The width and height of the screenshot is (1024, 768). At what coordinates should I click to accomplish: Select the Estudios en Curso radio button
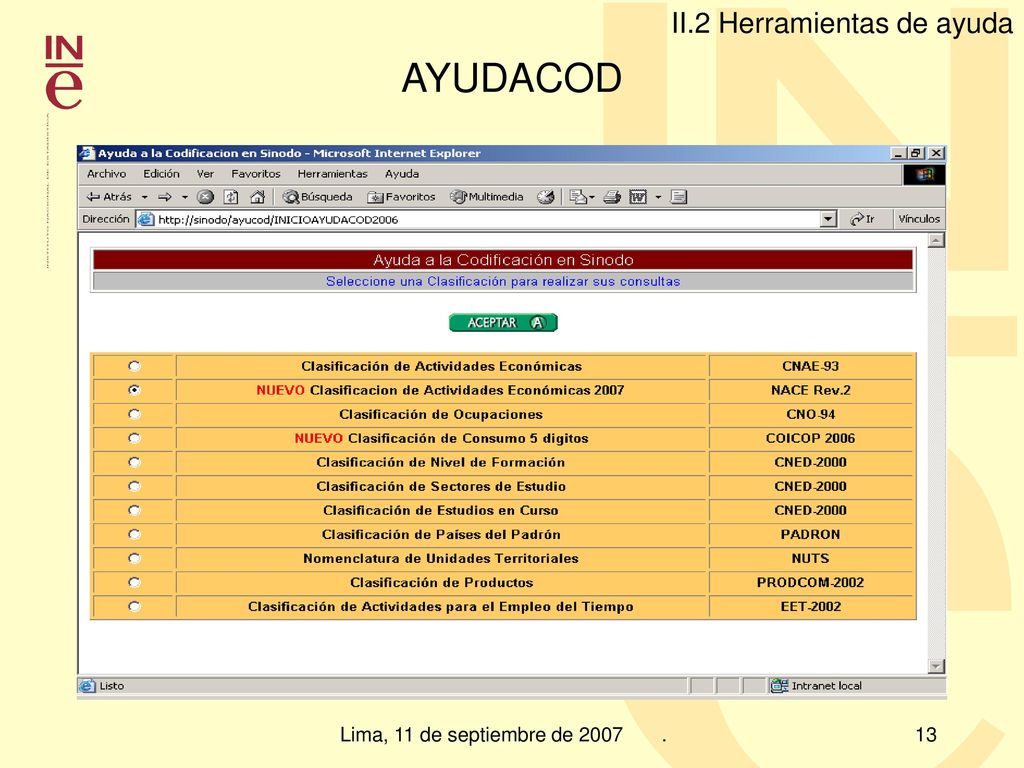[135, 510]
